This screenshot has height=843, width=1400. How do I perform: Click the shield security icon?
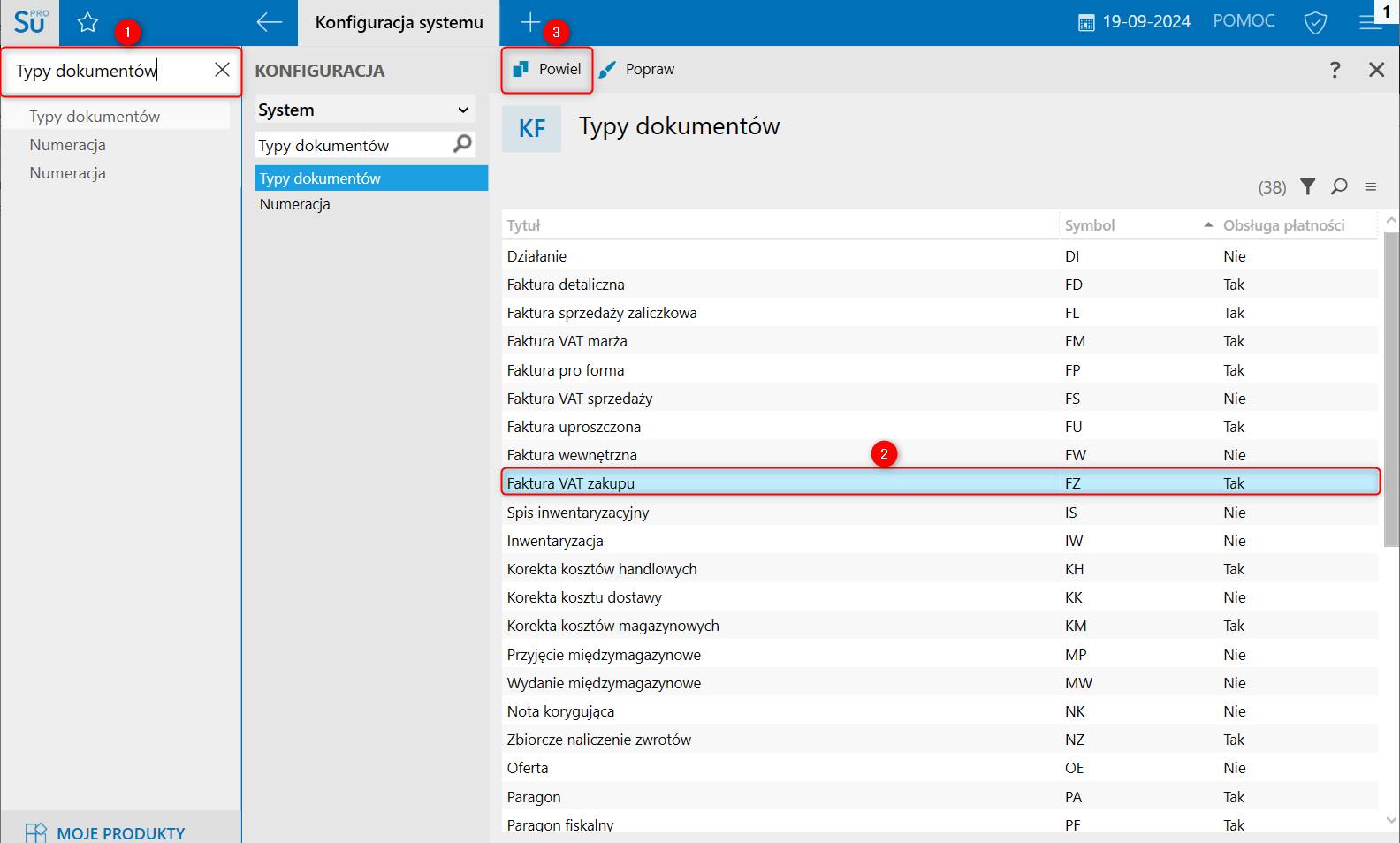coord(1315,22)
